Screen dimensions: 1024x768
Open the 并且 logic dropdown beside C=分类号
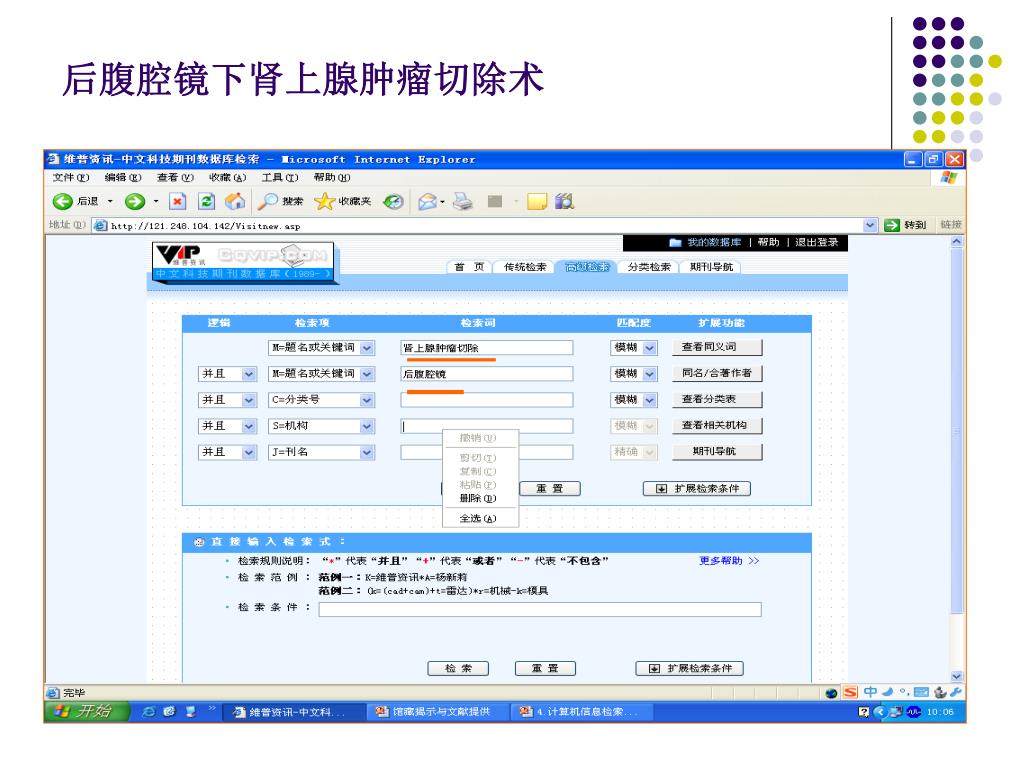pyautogui.click(x=249, y=400)
